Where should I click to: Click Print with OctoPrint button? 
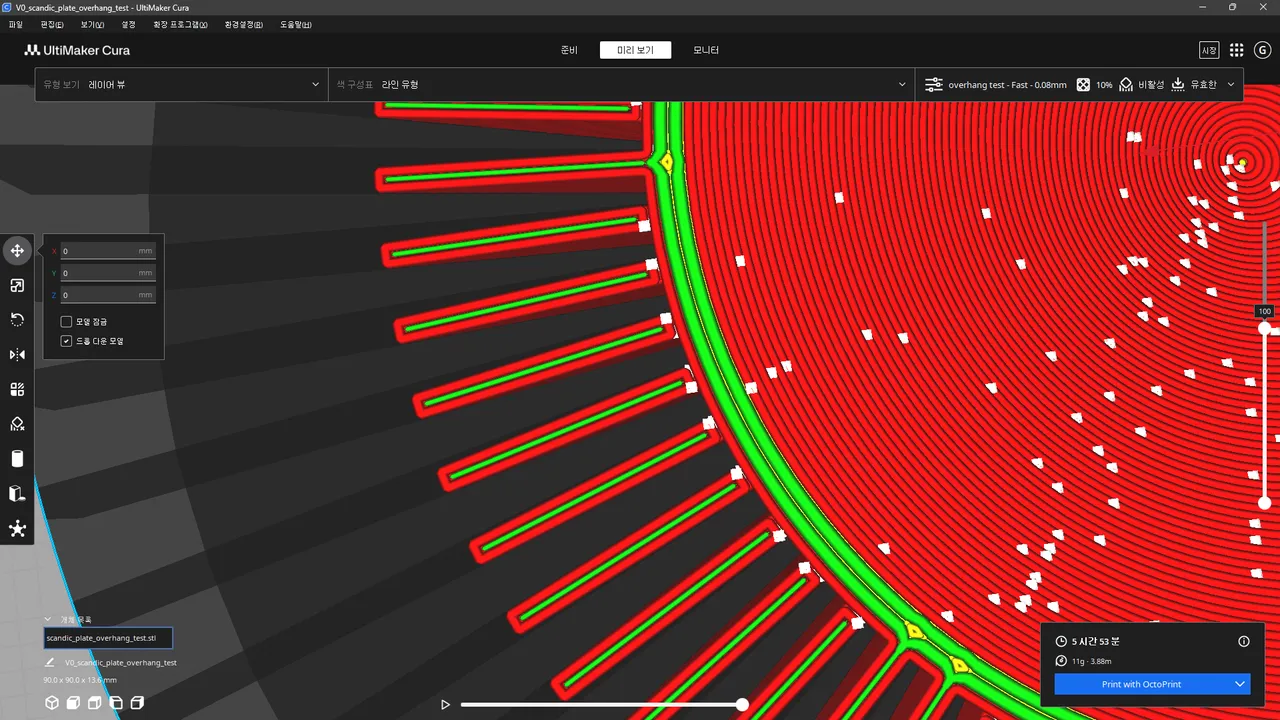[1141, 684]
